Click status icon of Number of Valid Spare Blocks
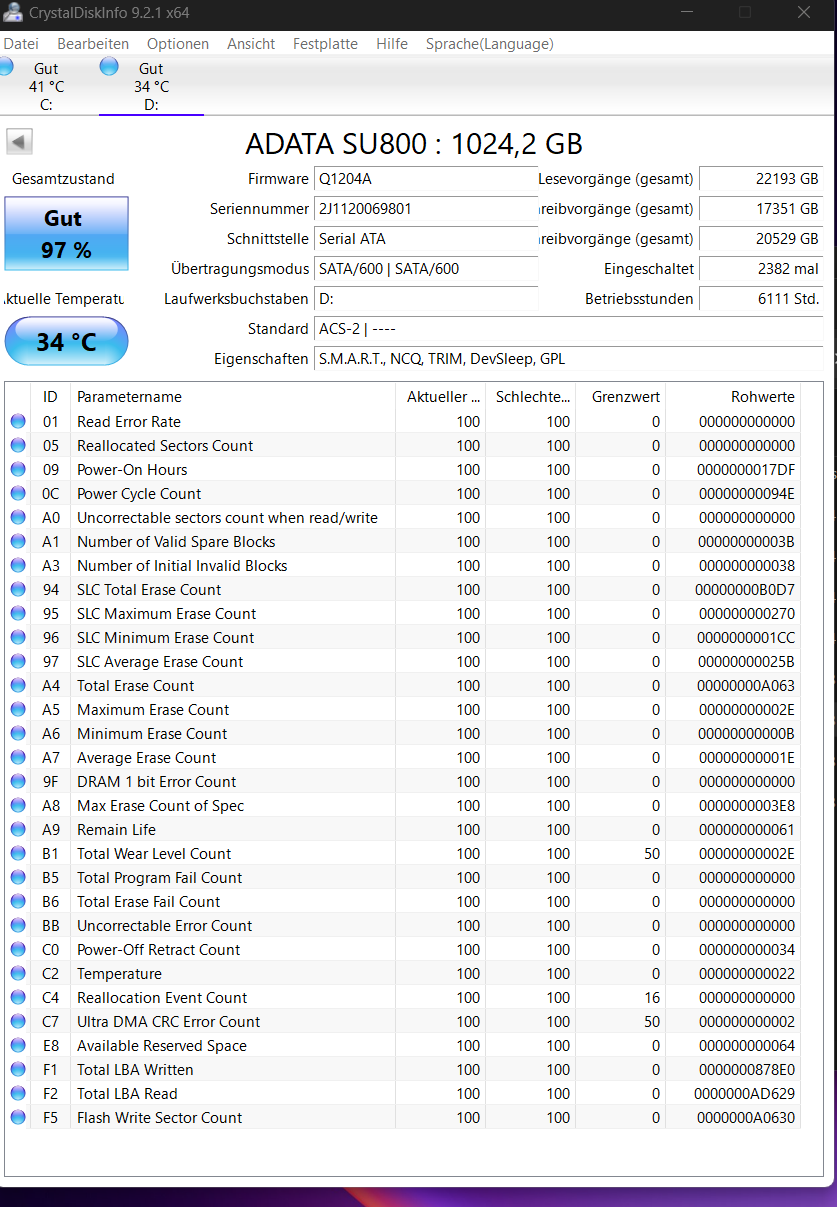Image resolution: width=837 pixels, height=1207 pixels. (x=18, y=542)
